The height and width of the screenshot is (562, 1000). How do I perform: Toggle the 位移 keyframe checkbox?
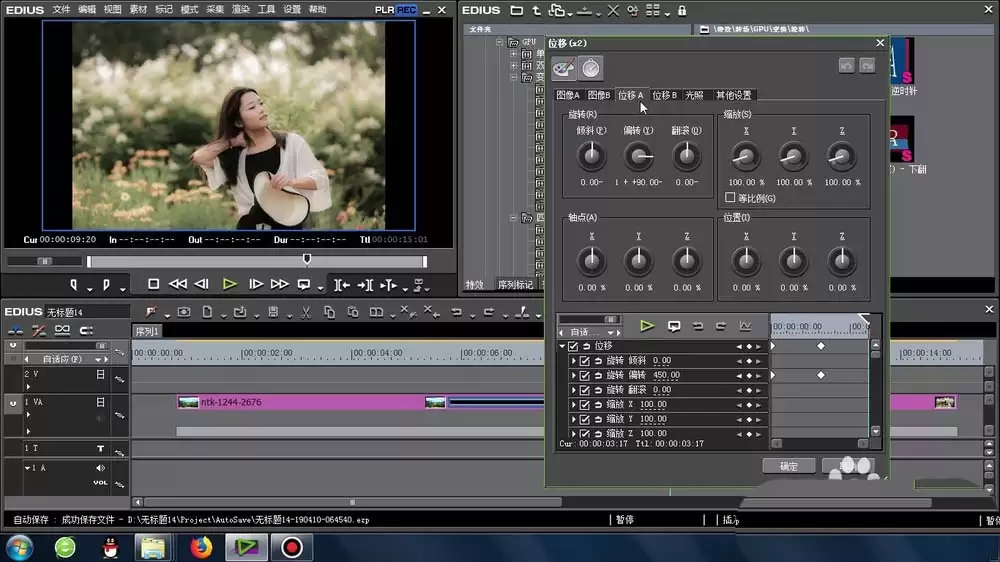(x=573, y=346)
